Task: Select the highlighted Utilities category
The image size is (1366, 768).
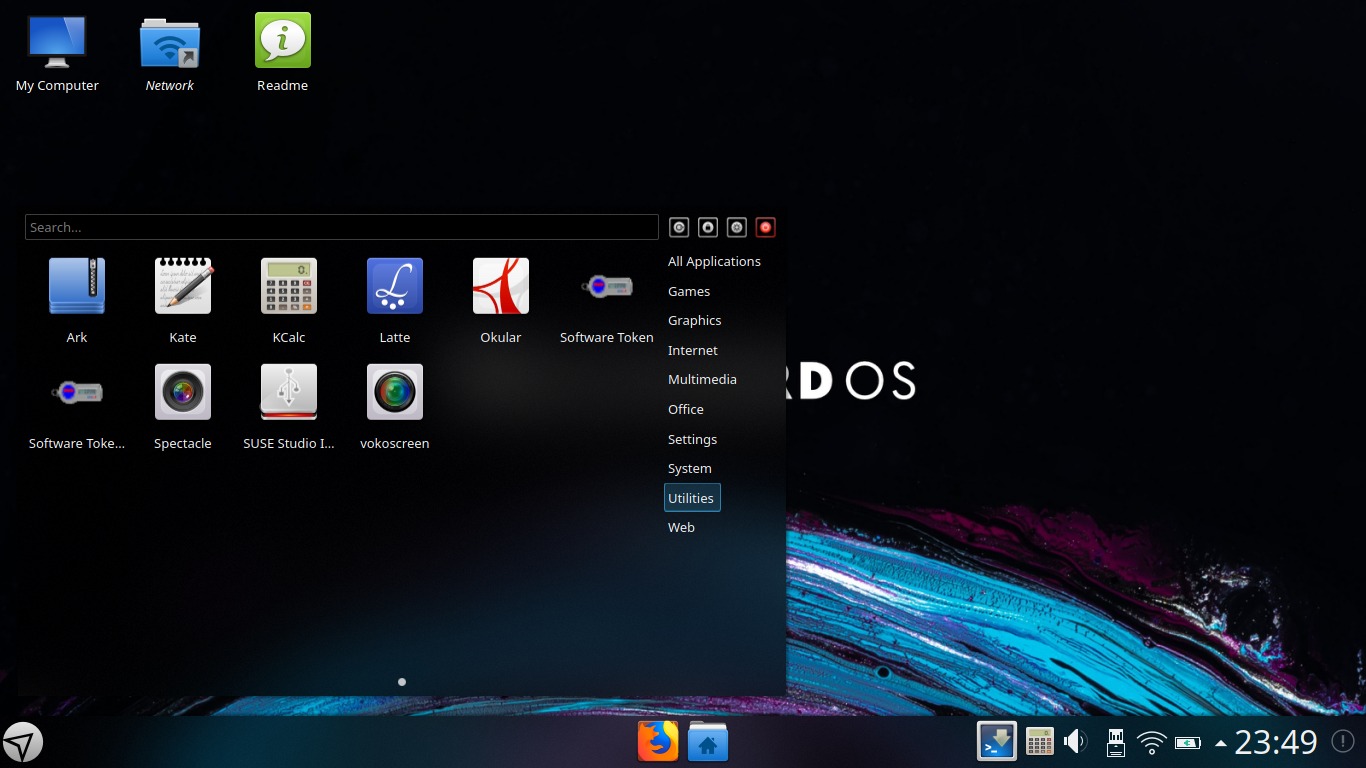Action: (x=692, y=498)
